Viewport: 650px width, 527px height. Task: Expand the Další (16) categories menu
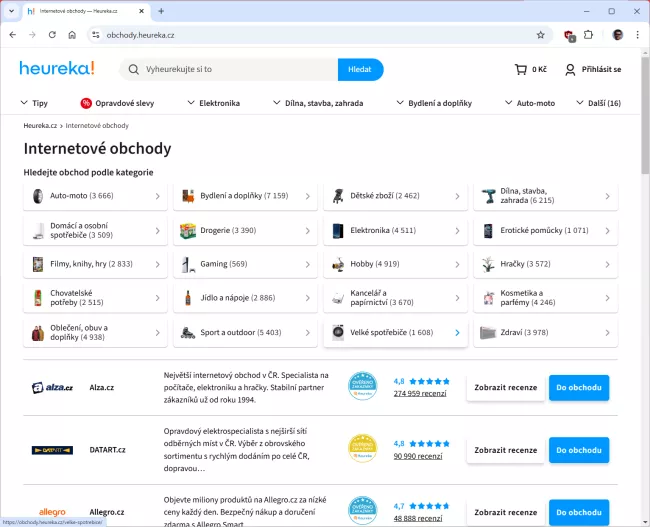pos(598,103)
